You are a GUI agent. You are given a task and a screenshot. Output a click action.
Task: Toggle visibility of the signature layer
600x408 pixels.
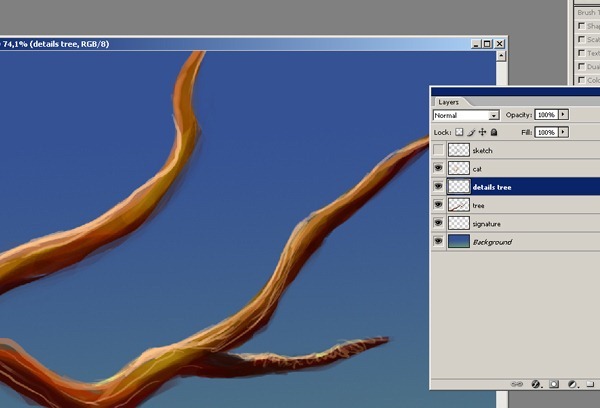[438, 223]
